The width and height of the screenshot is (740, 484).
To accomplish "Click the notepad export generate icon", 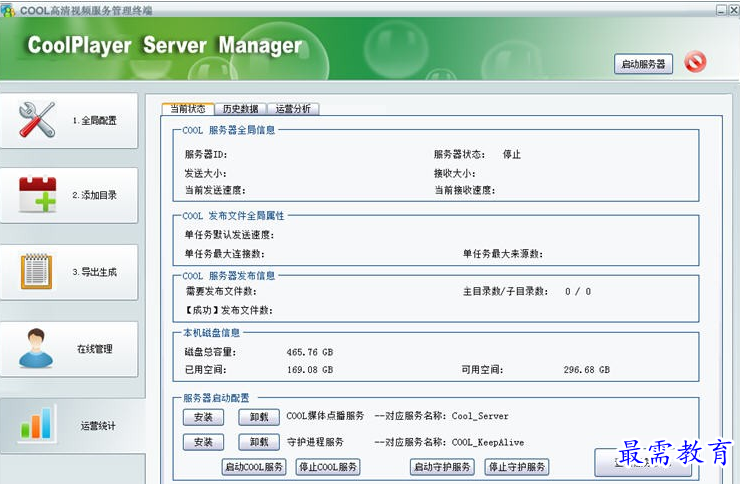I will pyautogui.click(x=36, y=271).
